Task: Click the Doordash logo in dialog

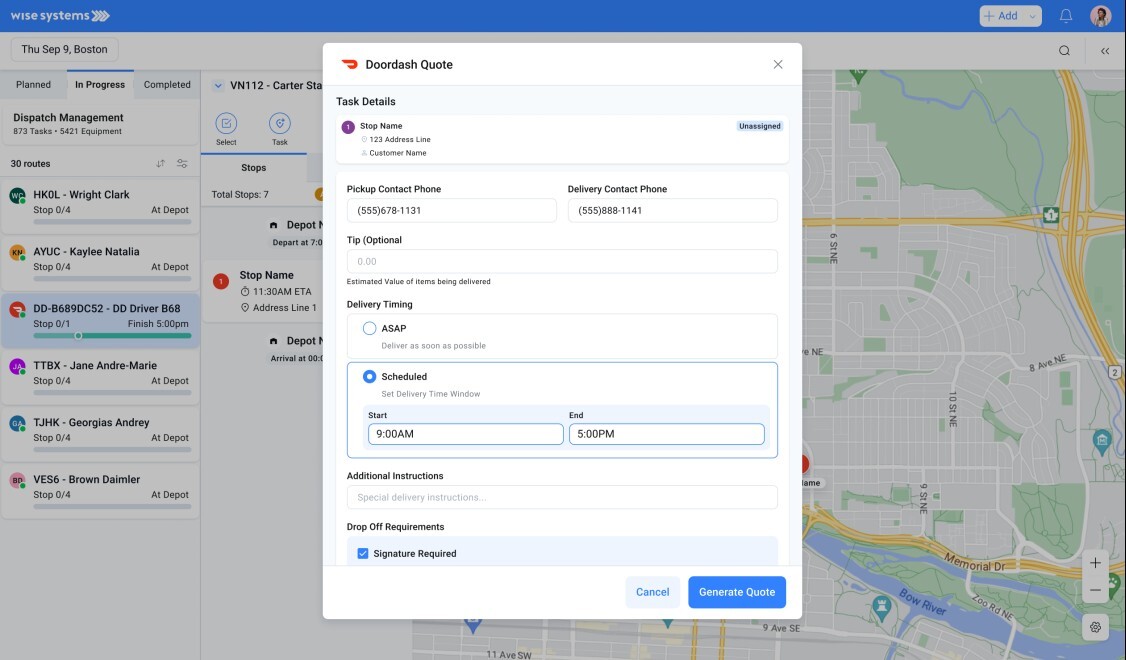Action: click(350, 65)
